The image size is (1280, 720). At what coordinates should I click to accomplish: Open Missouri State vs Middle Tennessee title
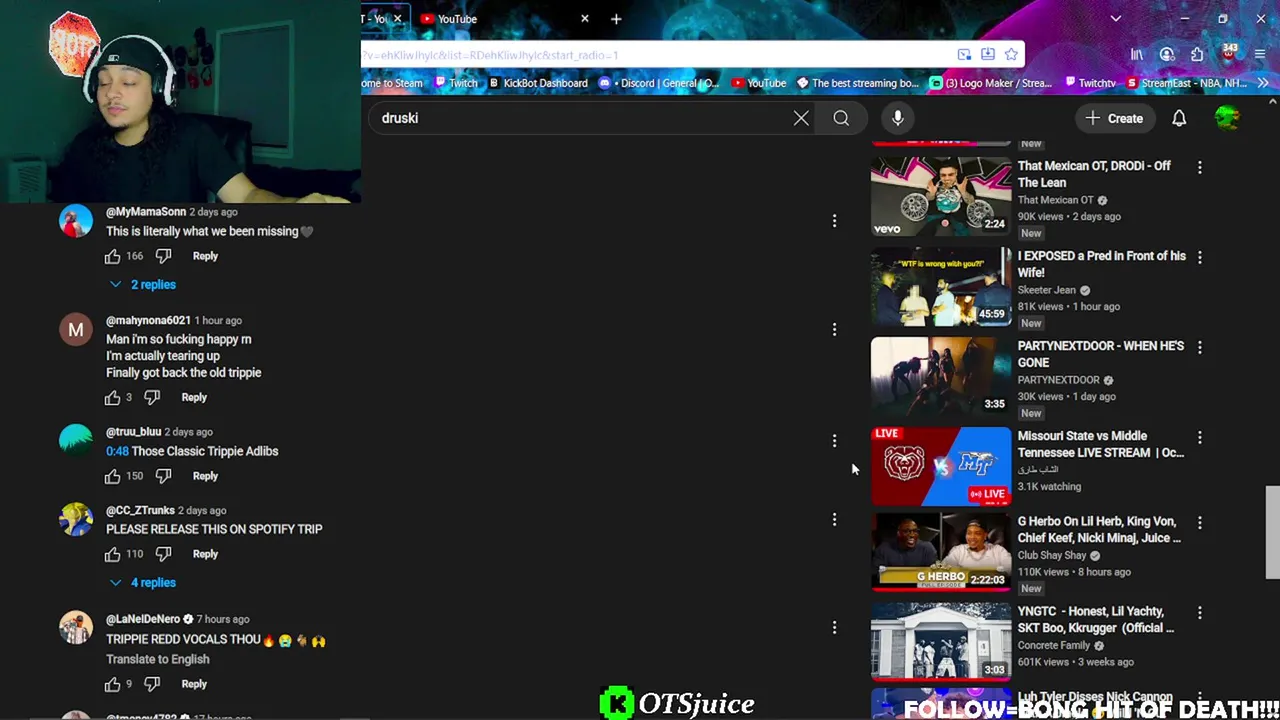pos(1100,444)
